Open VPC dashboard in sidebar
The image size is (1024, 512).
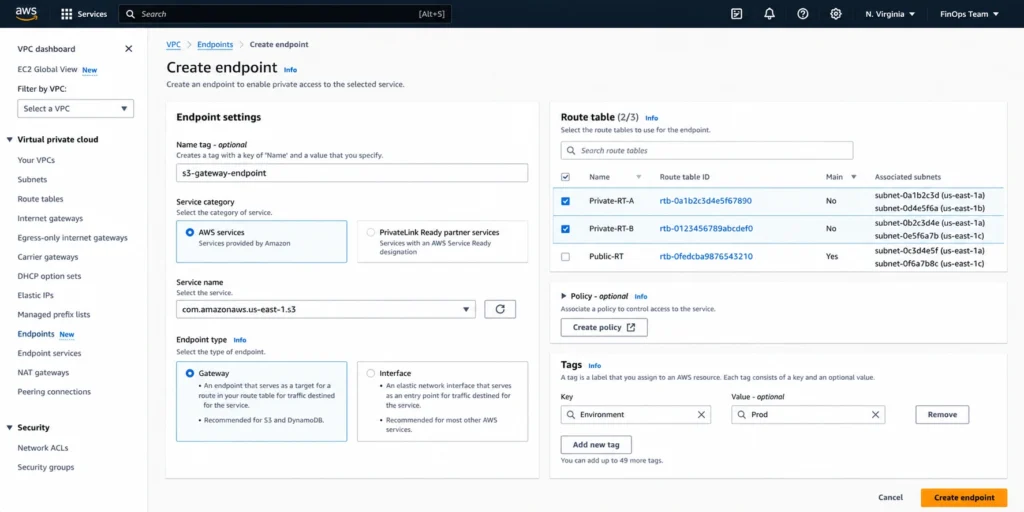46,49
